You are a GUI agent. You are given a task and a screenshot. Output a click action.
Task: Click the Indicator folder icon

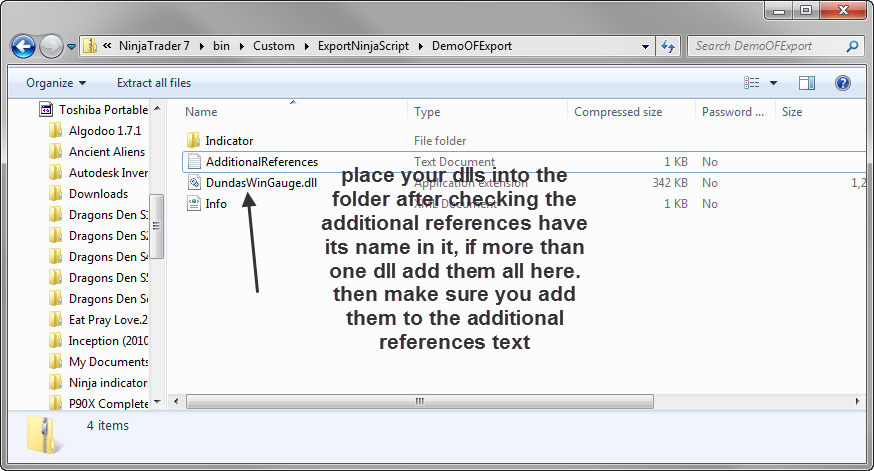tap(193, 140)
